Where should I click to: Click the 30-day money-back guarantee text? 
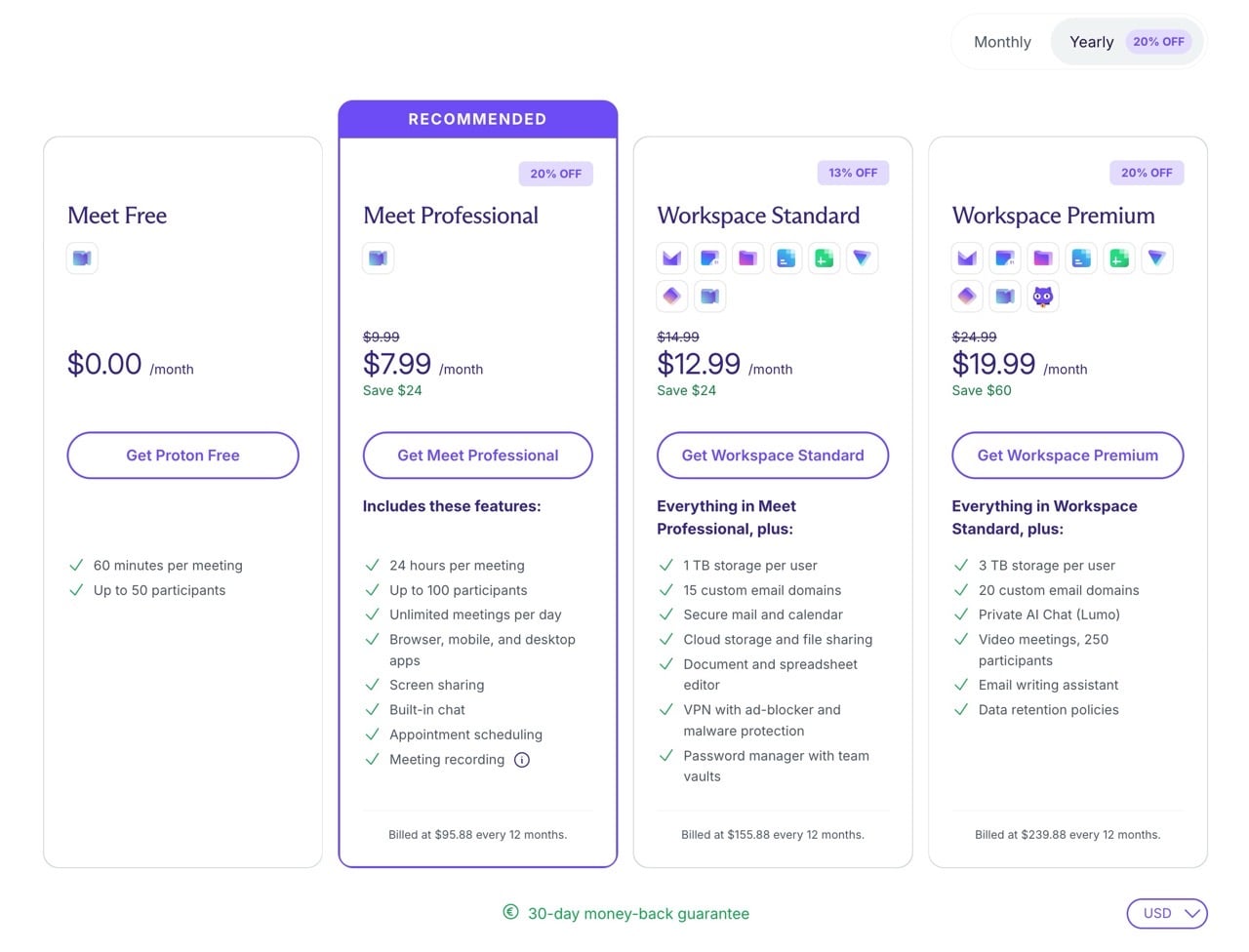[x=638, y=914]
